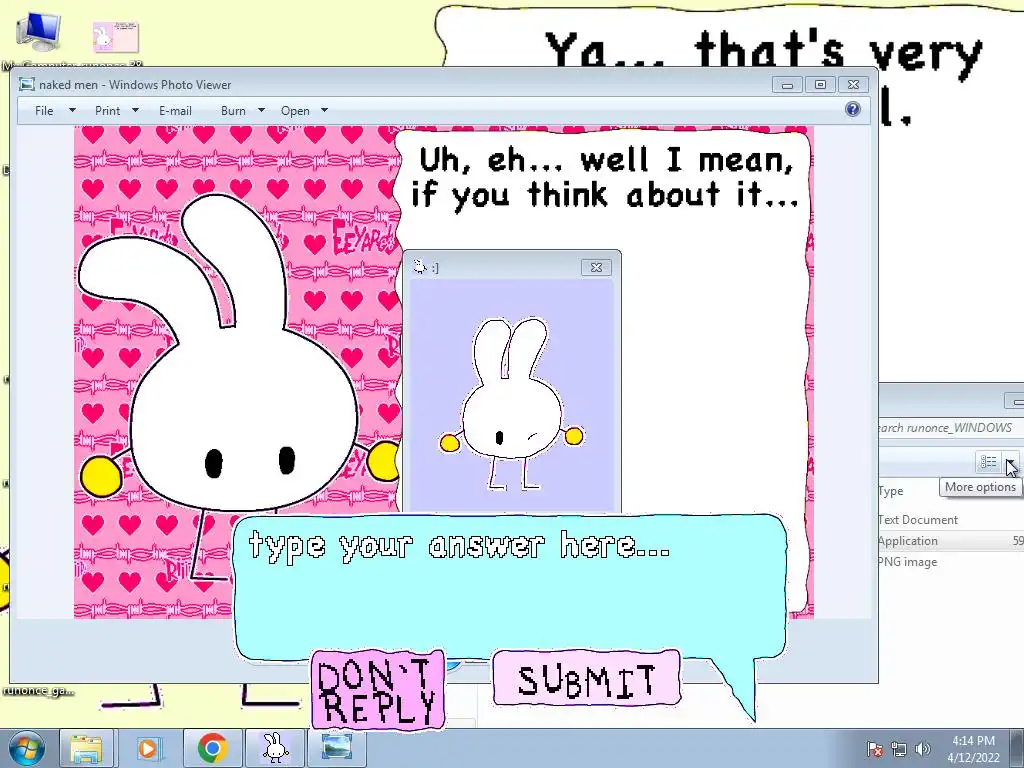This screenshot has width=1024, height=768.
Task: Open File Explorer from the taskbar
Action: (x=86, y=748)
